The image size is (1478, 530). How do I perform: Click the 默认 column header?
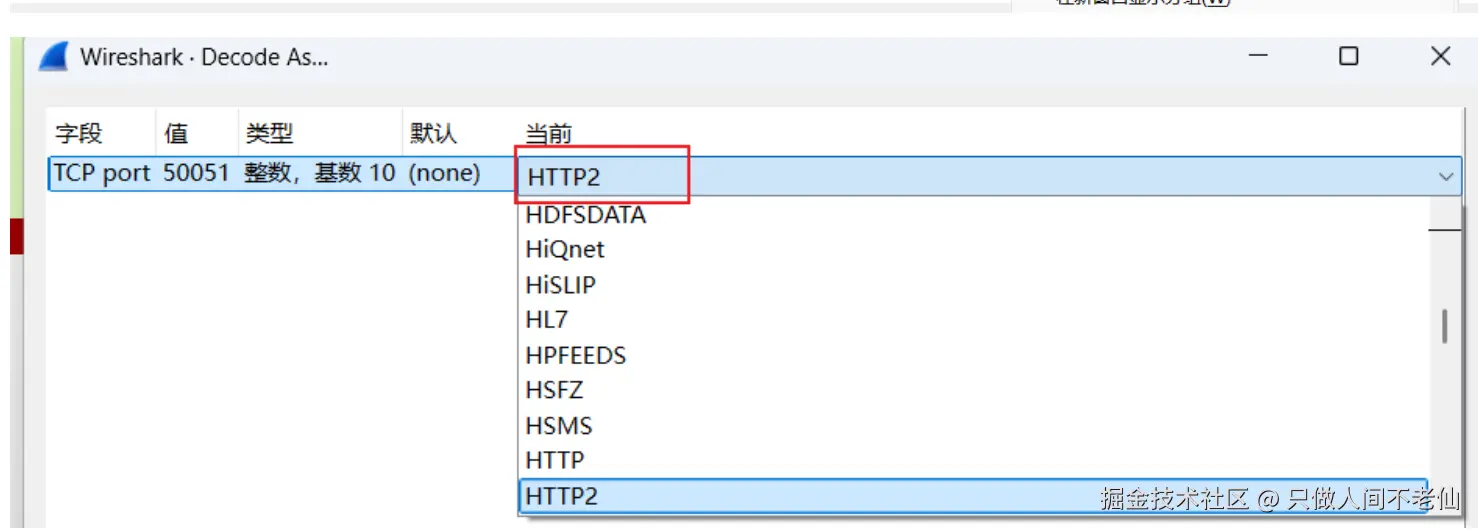click(433, 133)
